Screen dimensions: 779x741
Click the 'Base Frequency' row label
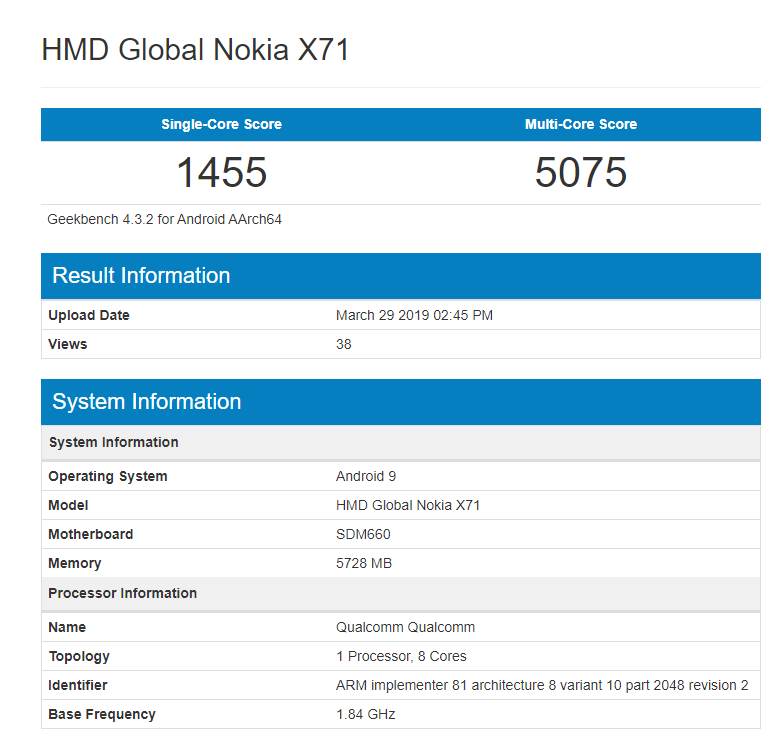tap(102, 714)
